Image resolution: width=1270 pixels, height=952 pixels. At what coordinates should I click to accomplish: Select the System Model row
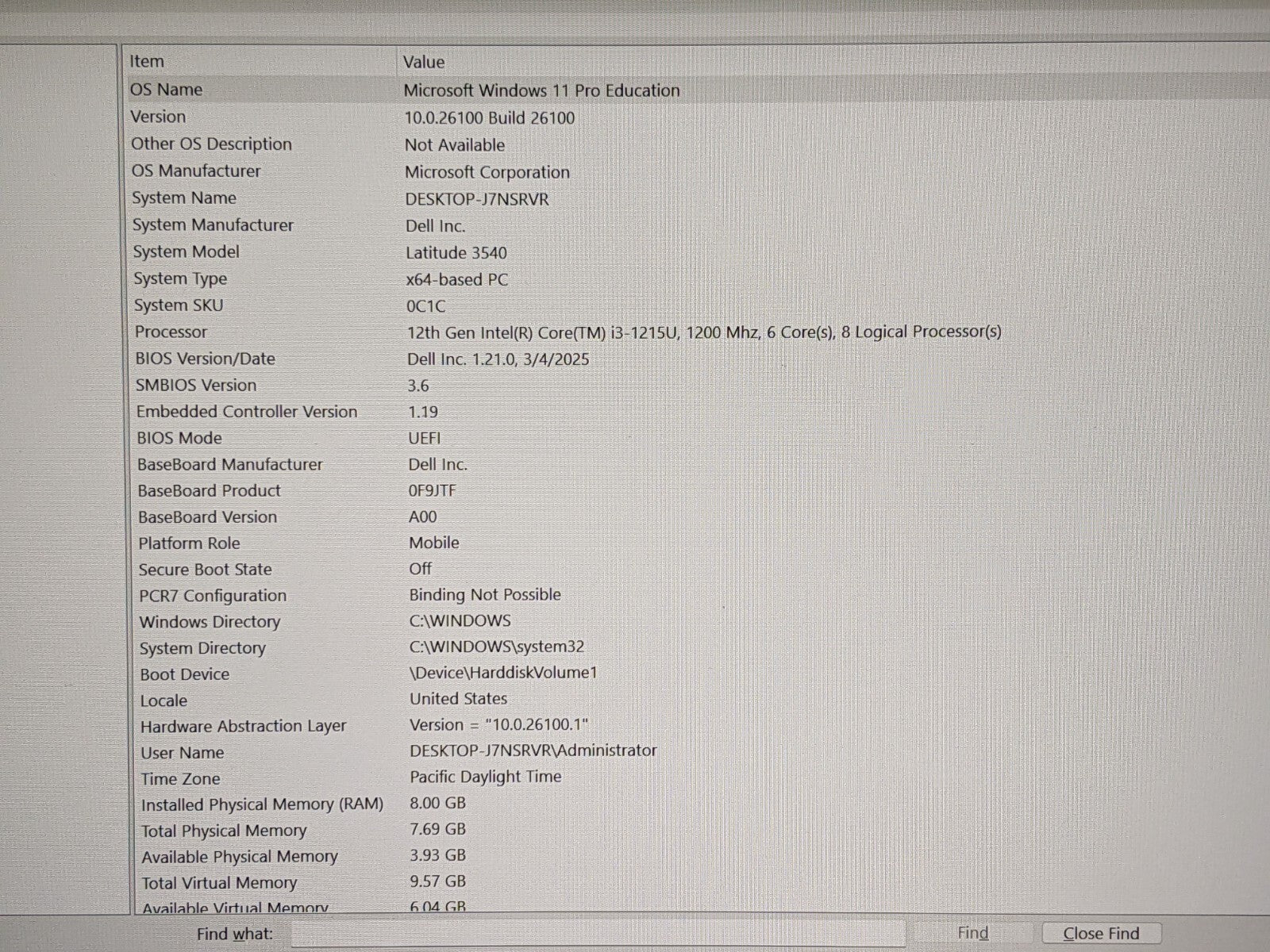[187, 251]
